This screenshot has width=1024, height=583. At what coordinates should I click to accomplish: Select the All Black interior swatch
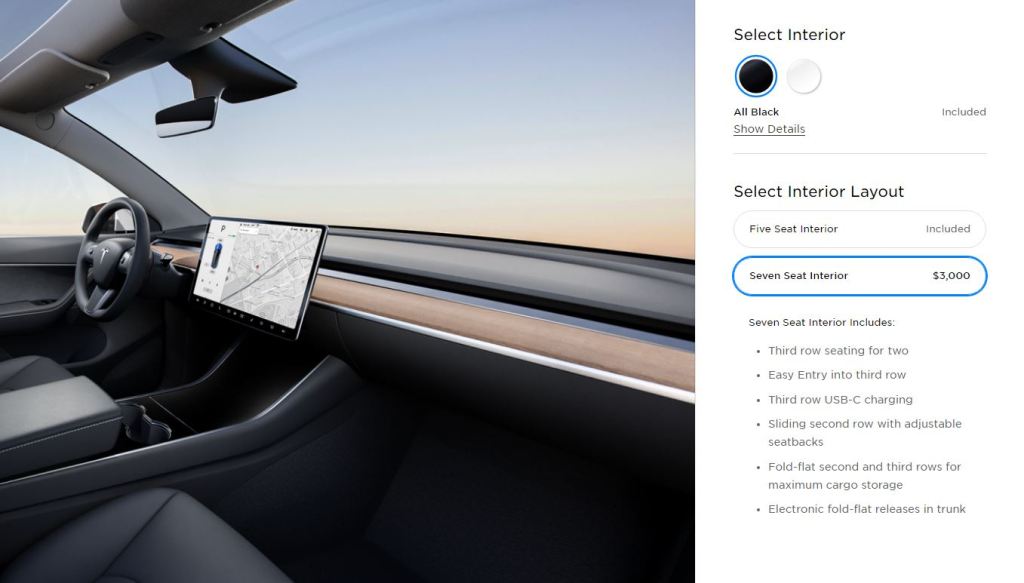(x=756, y=76)
